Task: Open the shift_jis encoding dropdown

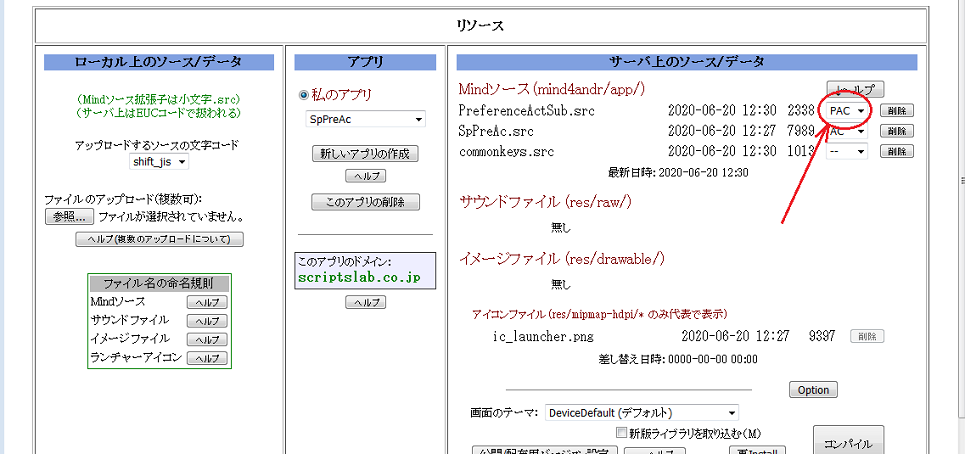Action: click(x=159, y=162)
